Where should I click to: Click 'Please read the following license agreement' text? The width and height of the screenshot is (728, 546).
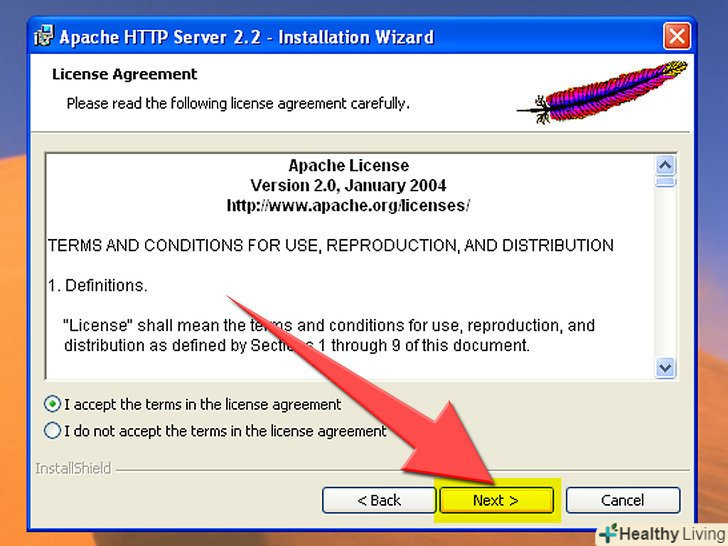(238, 103)
